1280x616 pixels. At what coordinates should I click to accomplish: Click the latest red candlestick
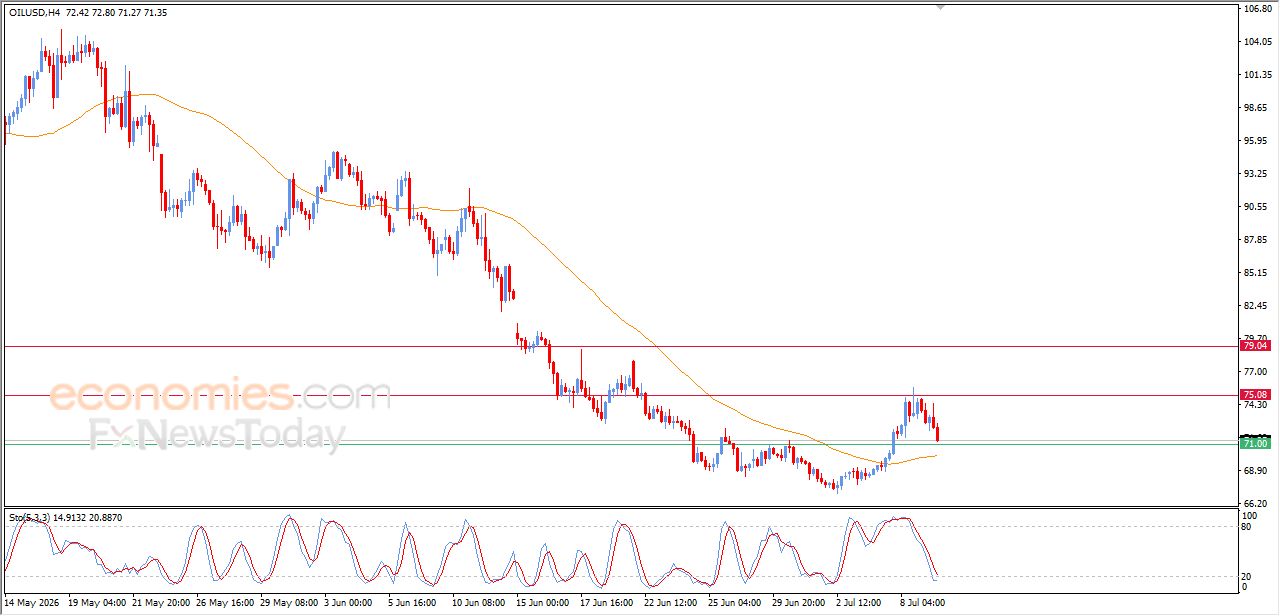[x=937, y=432]
